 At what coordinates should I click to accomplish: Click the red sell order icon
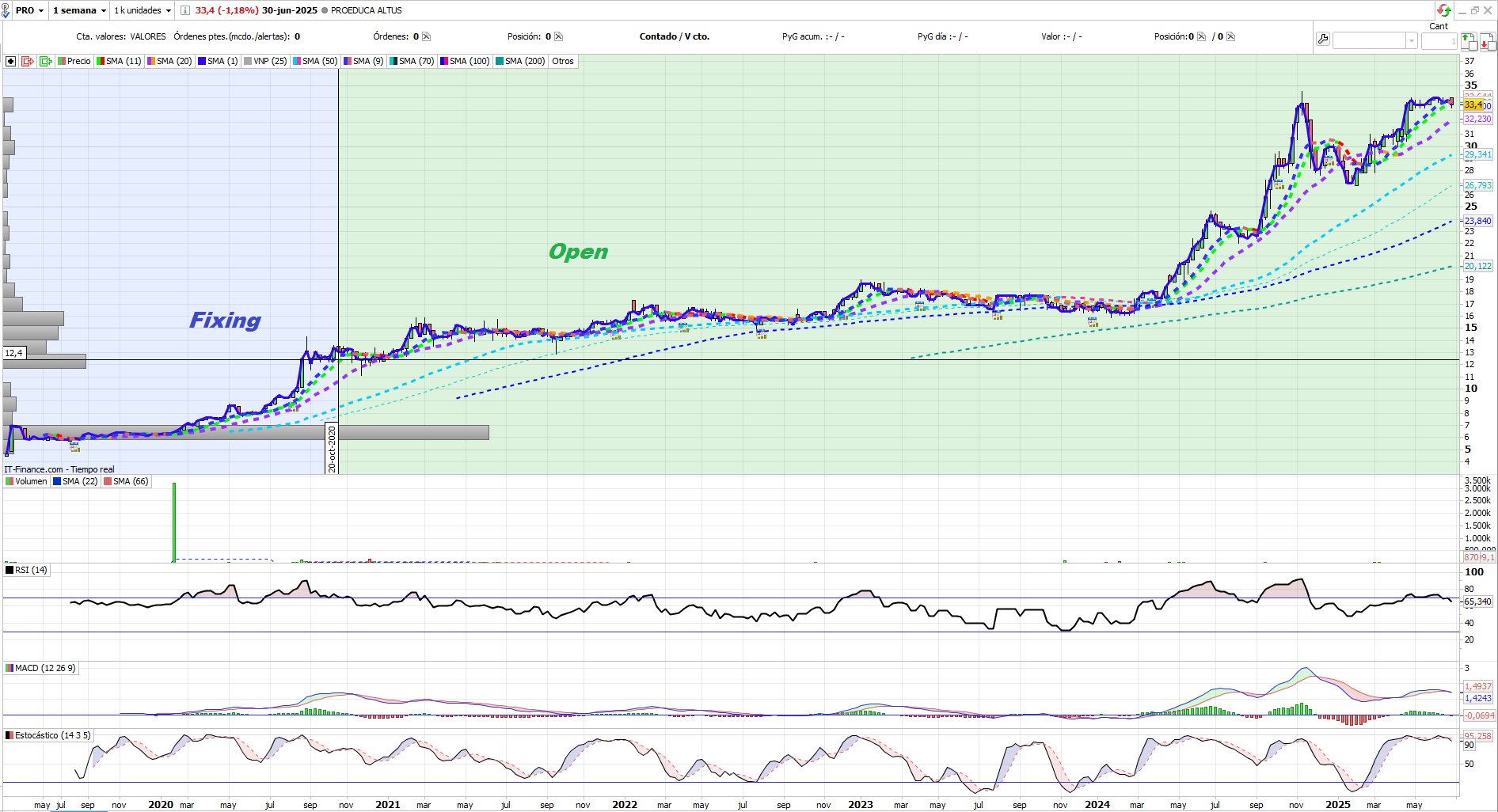tap(1487, 40)
